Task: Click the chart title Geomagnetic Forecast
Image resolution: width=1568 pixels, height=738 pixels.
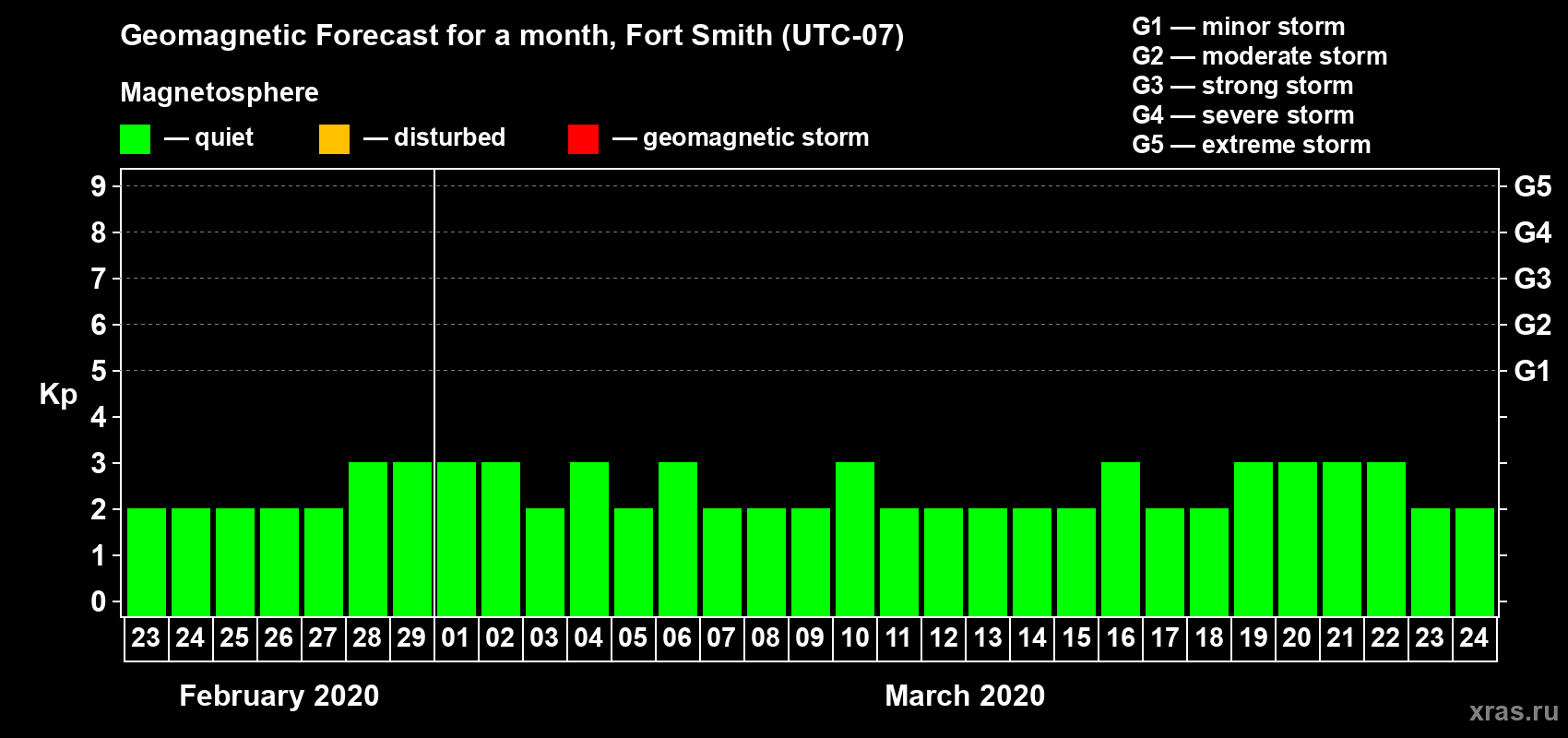Action: (x=512, y=36)
